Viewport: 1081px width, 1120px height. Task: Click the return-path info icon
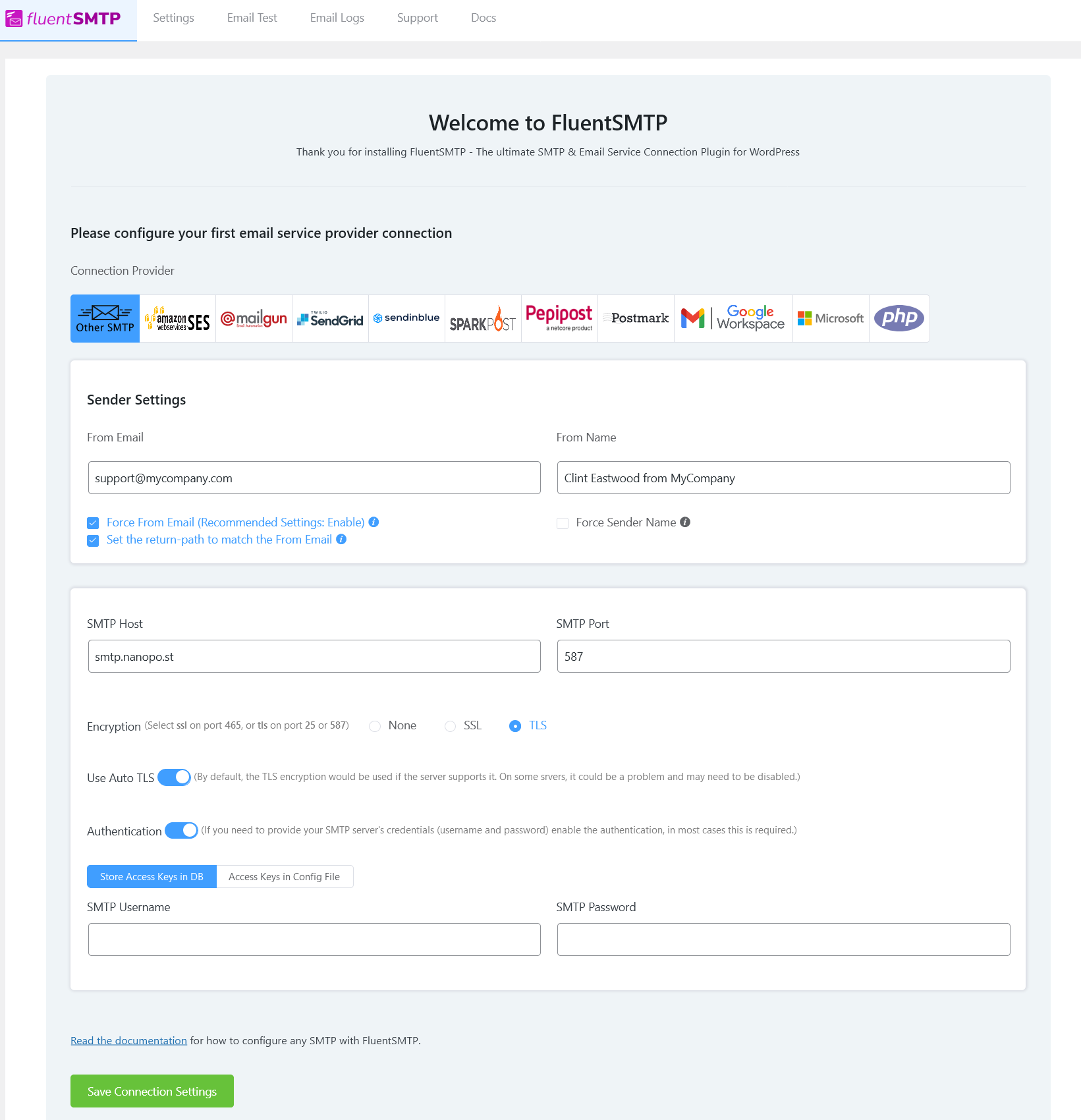[x=341, y=539]
